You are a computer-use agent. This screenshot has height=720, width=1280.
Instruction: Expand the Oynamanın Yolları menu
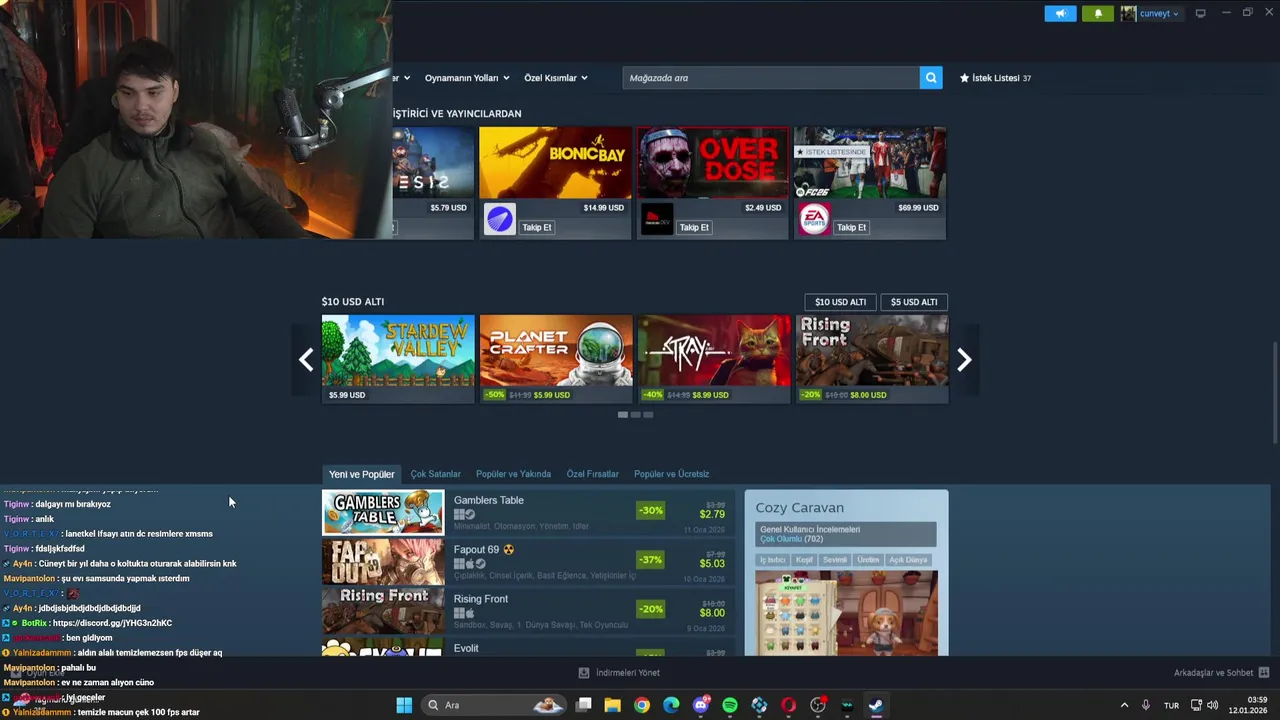click(x=467, y=78)
